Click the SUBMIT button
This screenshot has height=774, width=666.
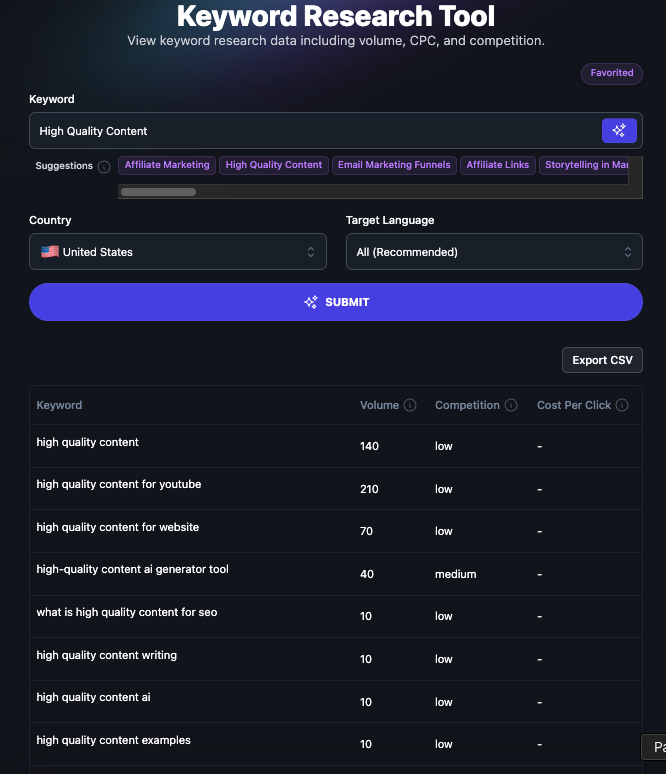(x=336, y=302)
